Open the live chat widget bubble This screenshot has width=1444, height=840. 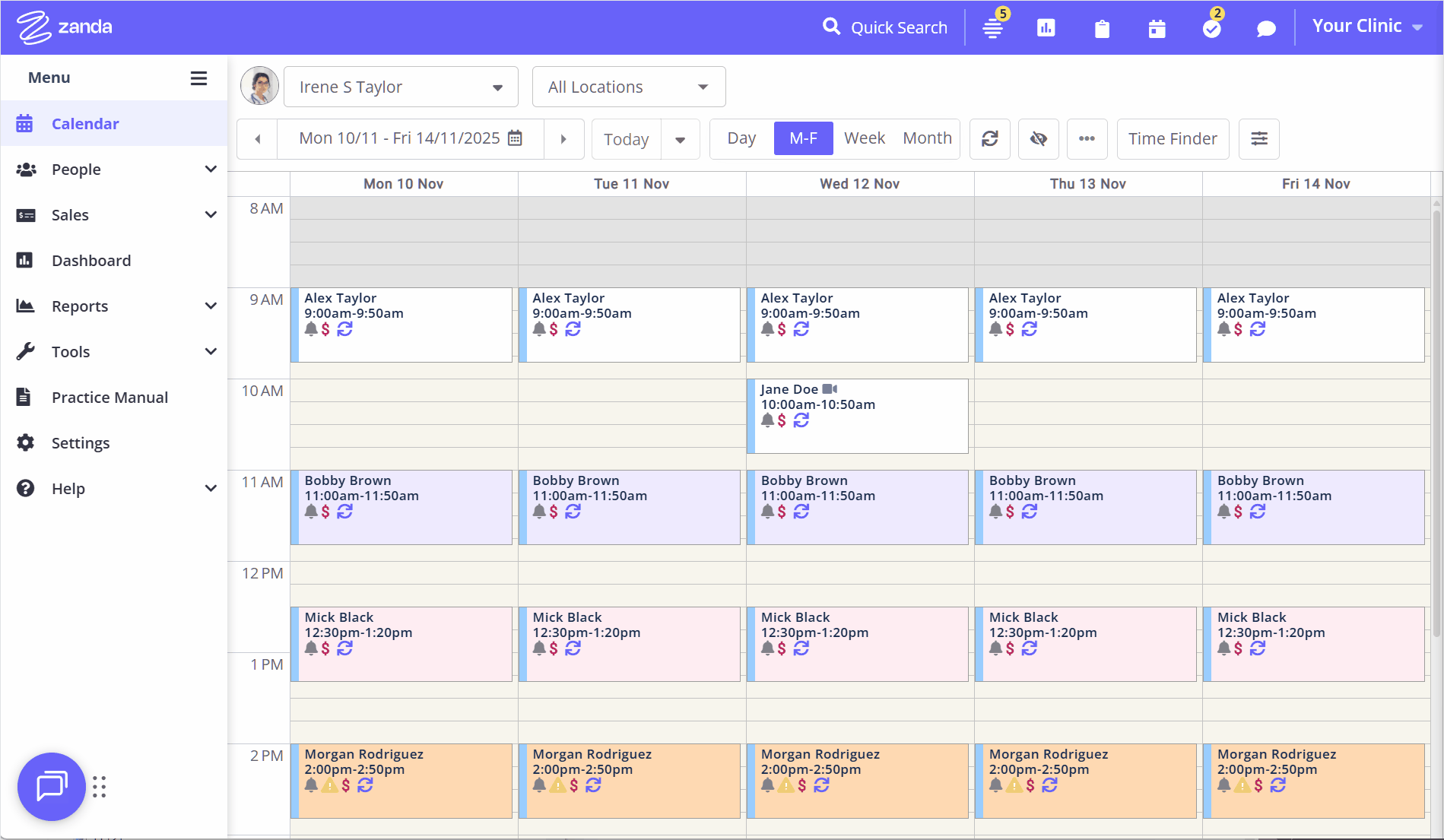pyautogui.click(x=52, y=786)
